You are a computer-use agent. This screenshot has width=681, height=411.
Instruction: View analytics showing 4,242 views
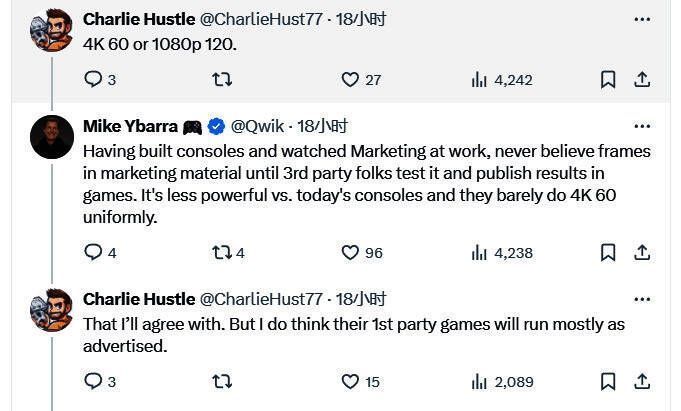click(x=501, y=79)
